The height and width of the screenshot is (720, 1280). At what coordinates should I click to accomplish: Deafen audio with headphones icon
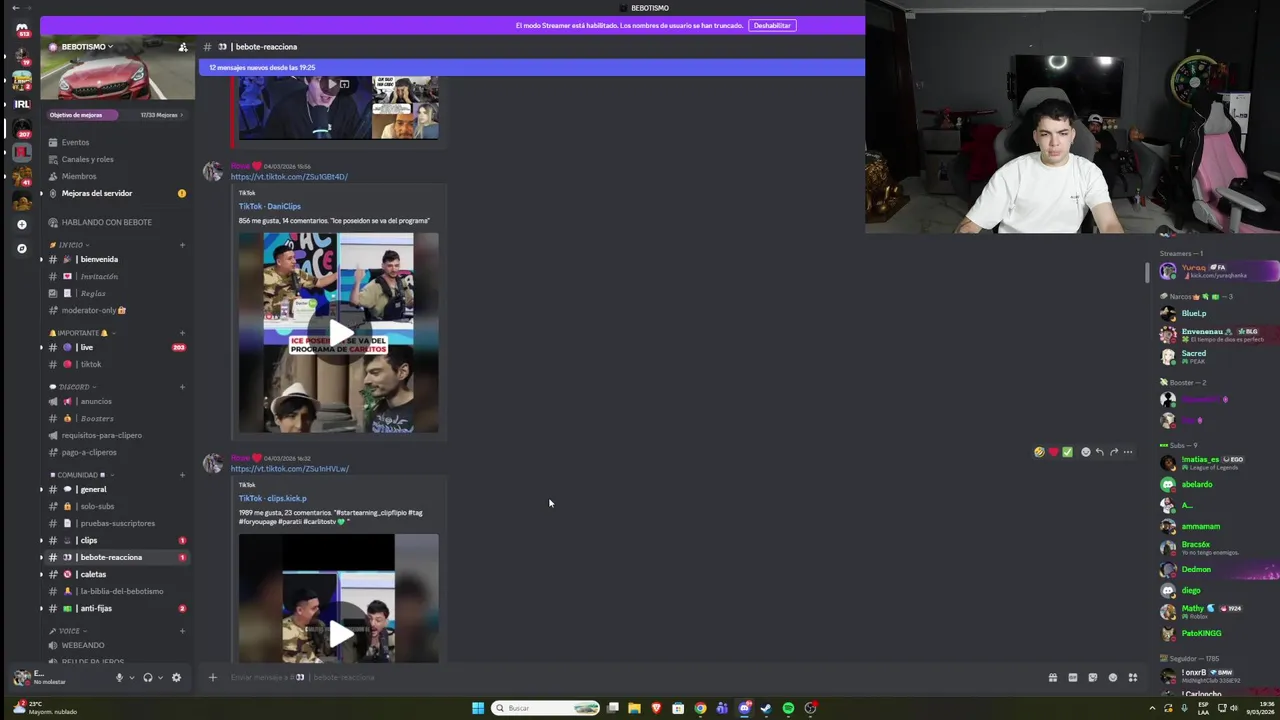(148, 677)
